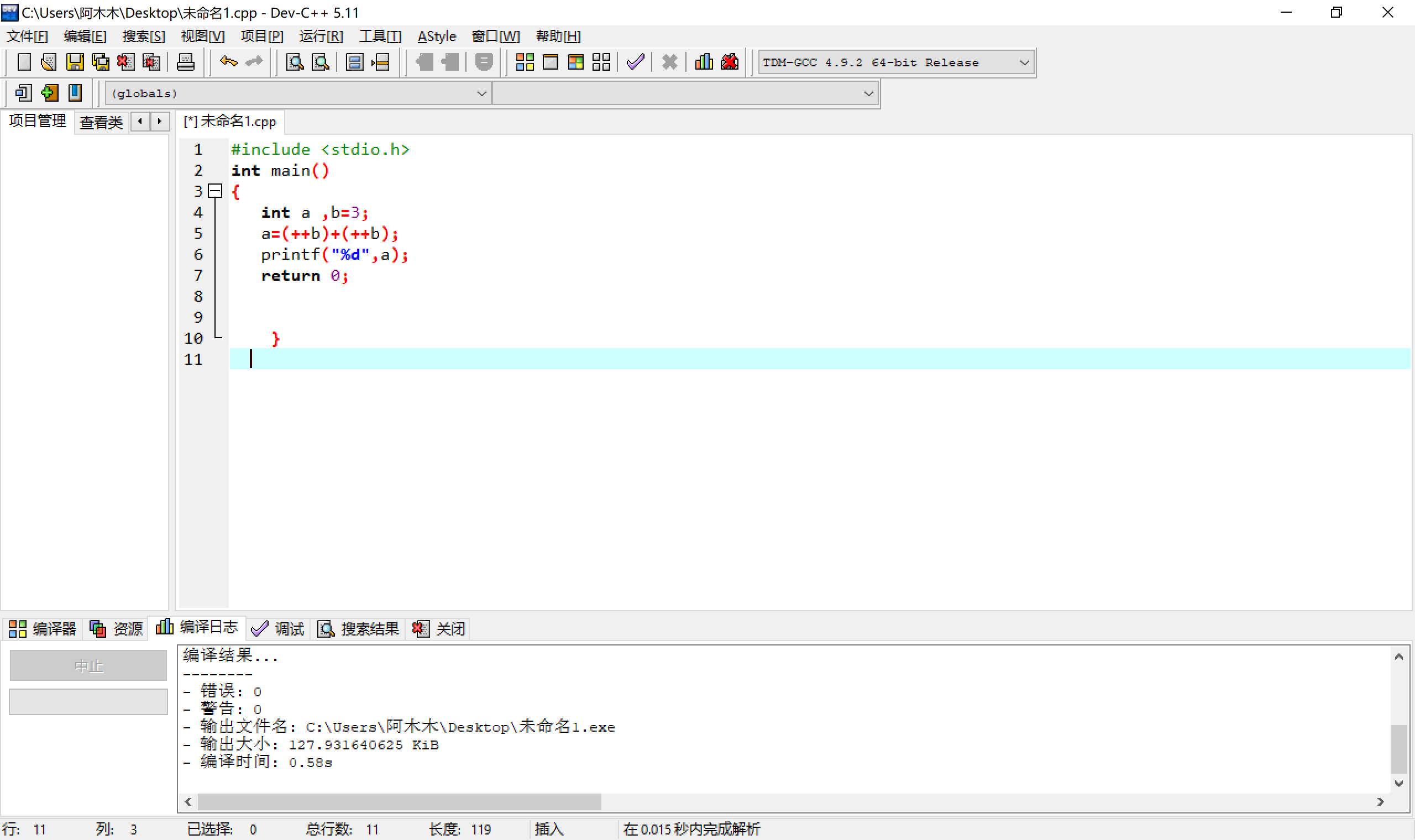Toggle bookmark green plus icon

(x=49, y=93)
